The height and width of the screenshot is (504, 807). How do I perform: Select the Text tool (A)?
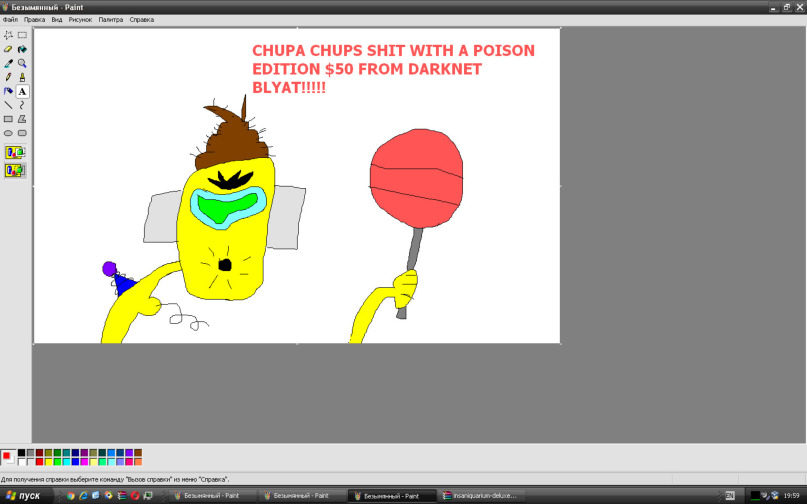pyautogui.click(x=22, y=91)
